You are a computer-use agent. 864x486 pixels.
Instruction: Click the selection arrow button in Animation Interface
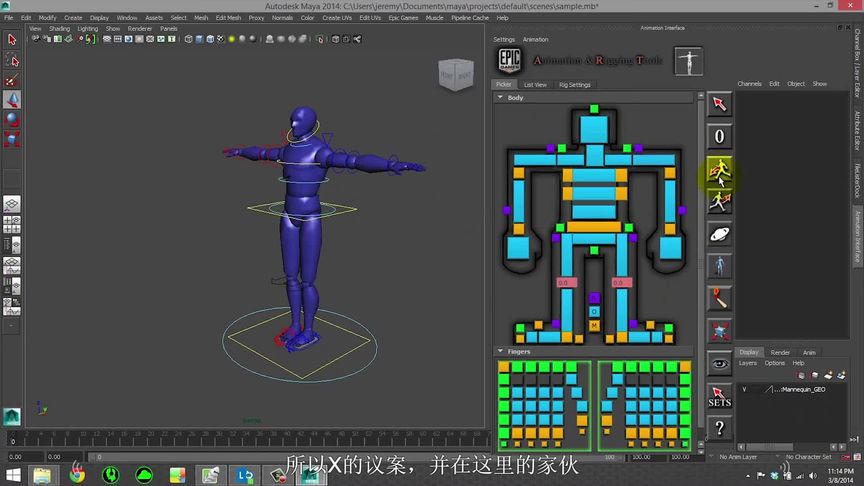(719, 104)
